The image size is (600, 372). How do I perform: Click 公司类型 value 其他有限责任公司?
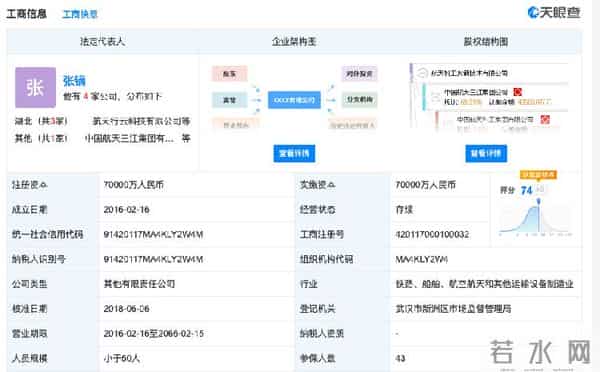pos(139,284)
